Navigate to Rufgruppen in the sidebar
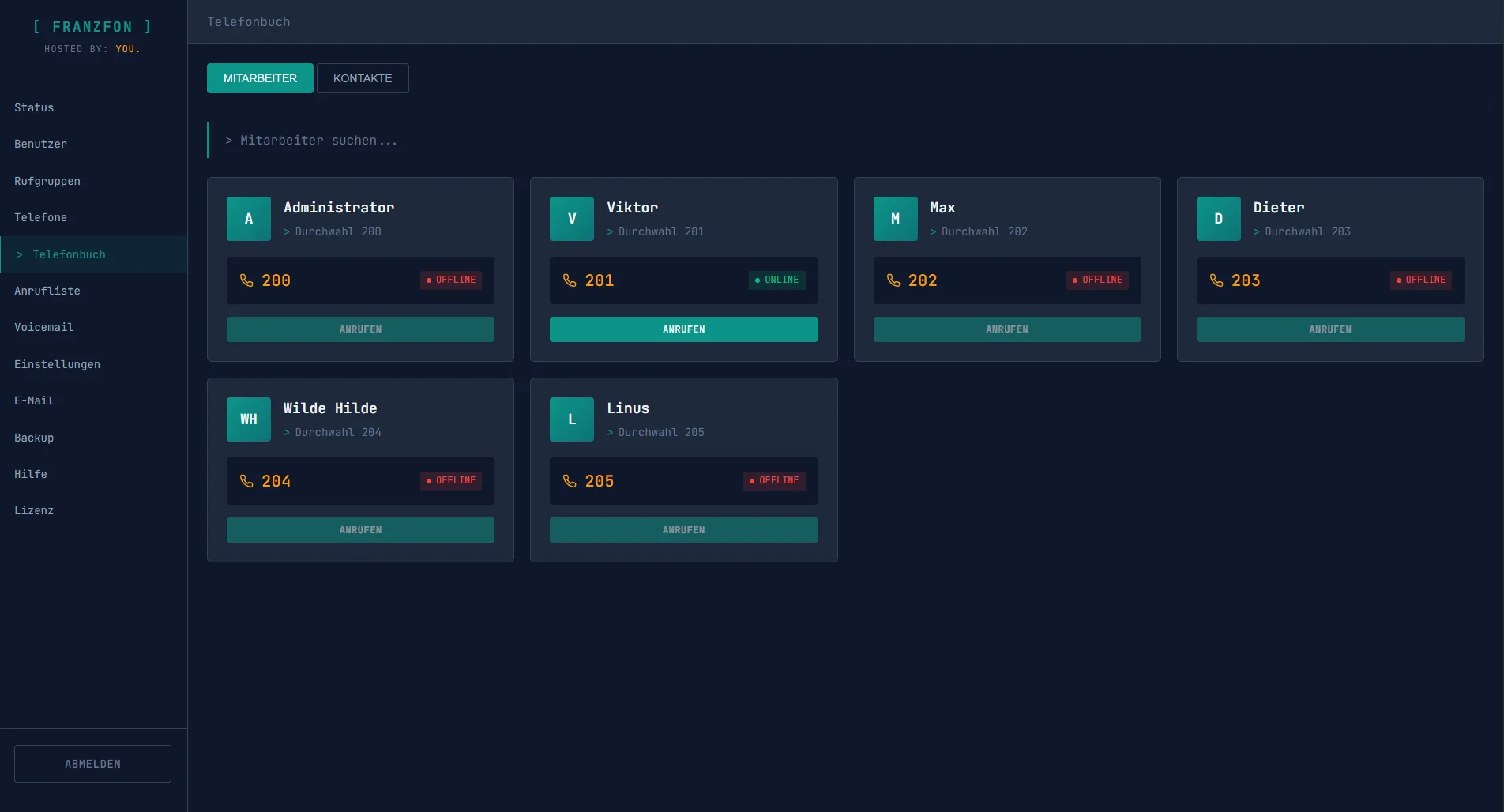The width and height of the screenshot is (1504, 812). tap(47, 181)
